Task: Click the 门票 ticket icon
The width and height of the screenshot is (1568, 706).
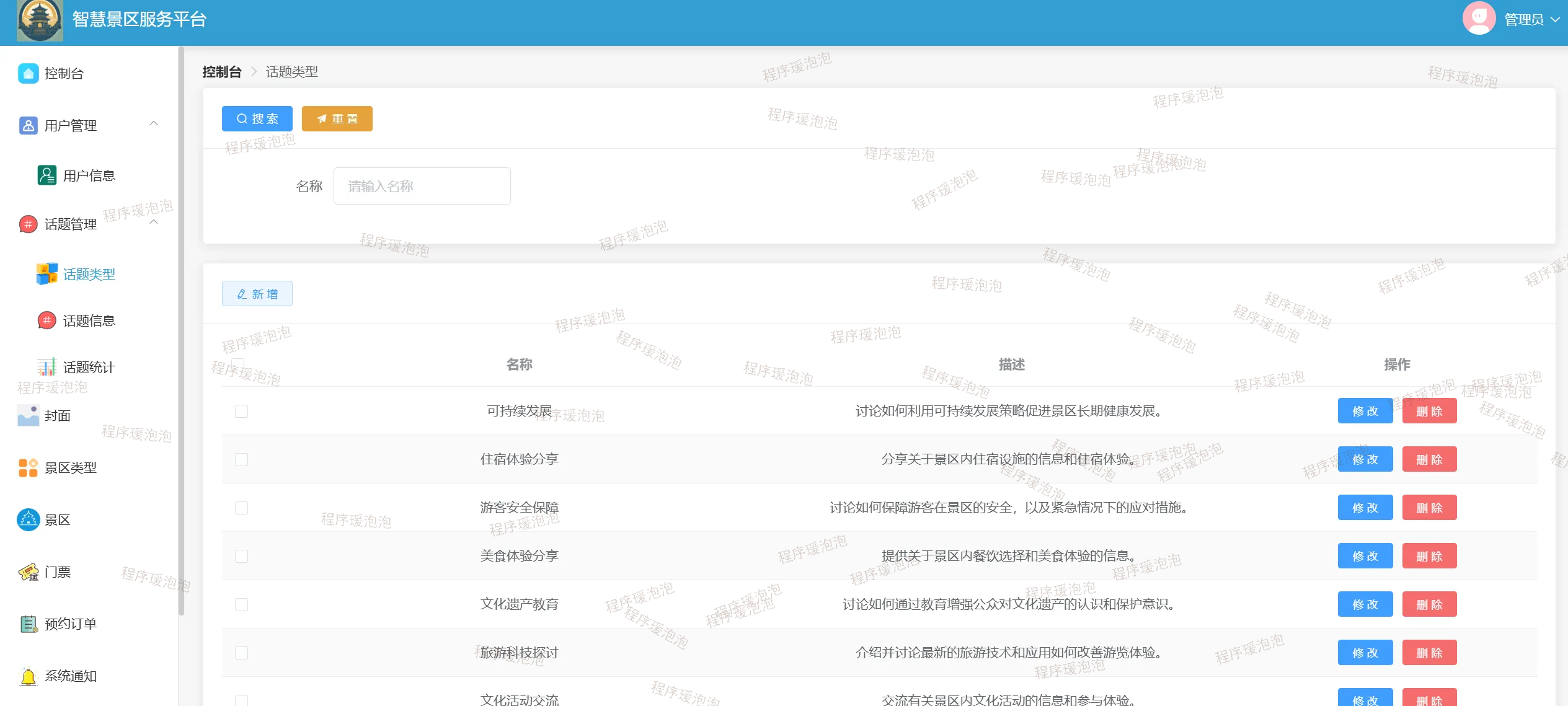Action: 28,571
